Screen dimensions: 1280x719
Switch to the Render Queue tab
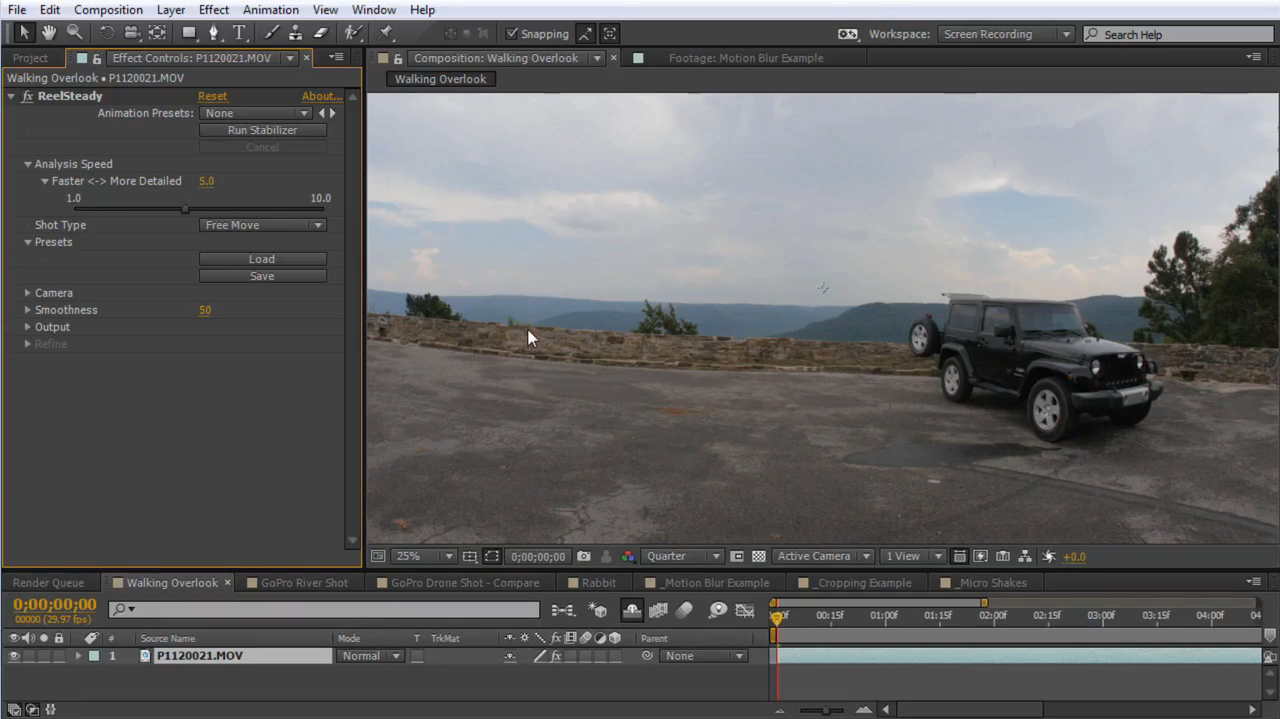pos(48,583)
